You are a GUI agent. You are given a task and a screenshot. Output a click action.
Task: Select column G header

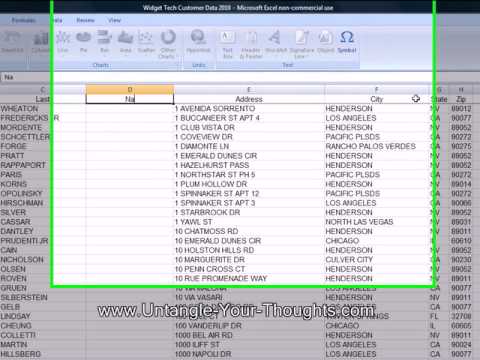[439, 89]
